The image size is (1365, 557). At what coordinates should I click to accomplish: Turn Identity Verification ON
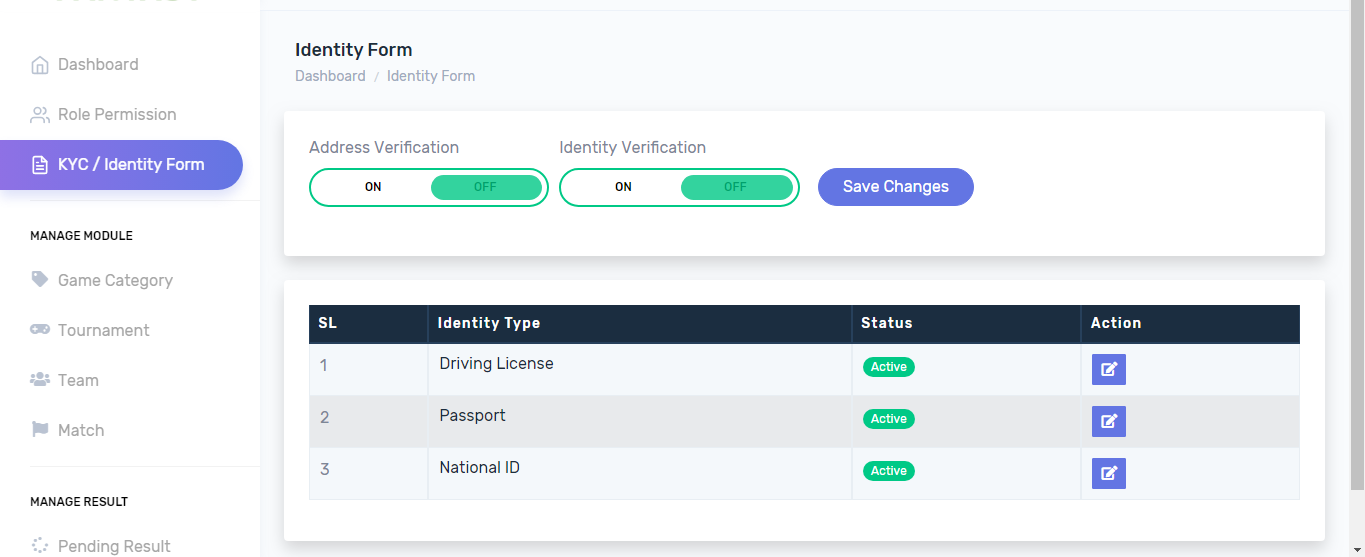(x=623, y=187)
